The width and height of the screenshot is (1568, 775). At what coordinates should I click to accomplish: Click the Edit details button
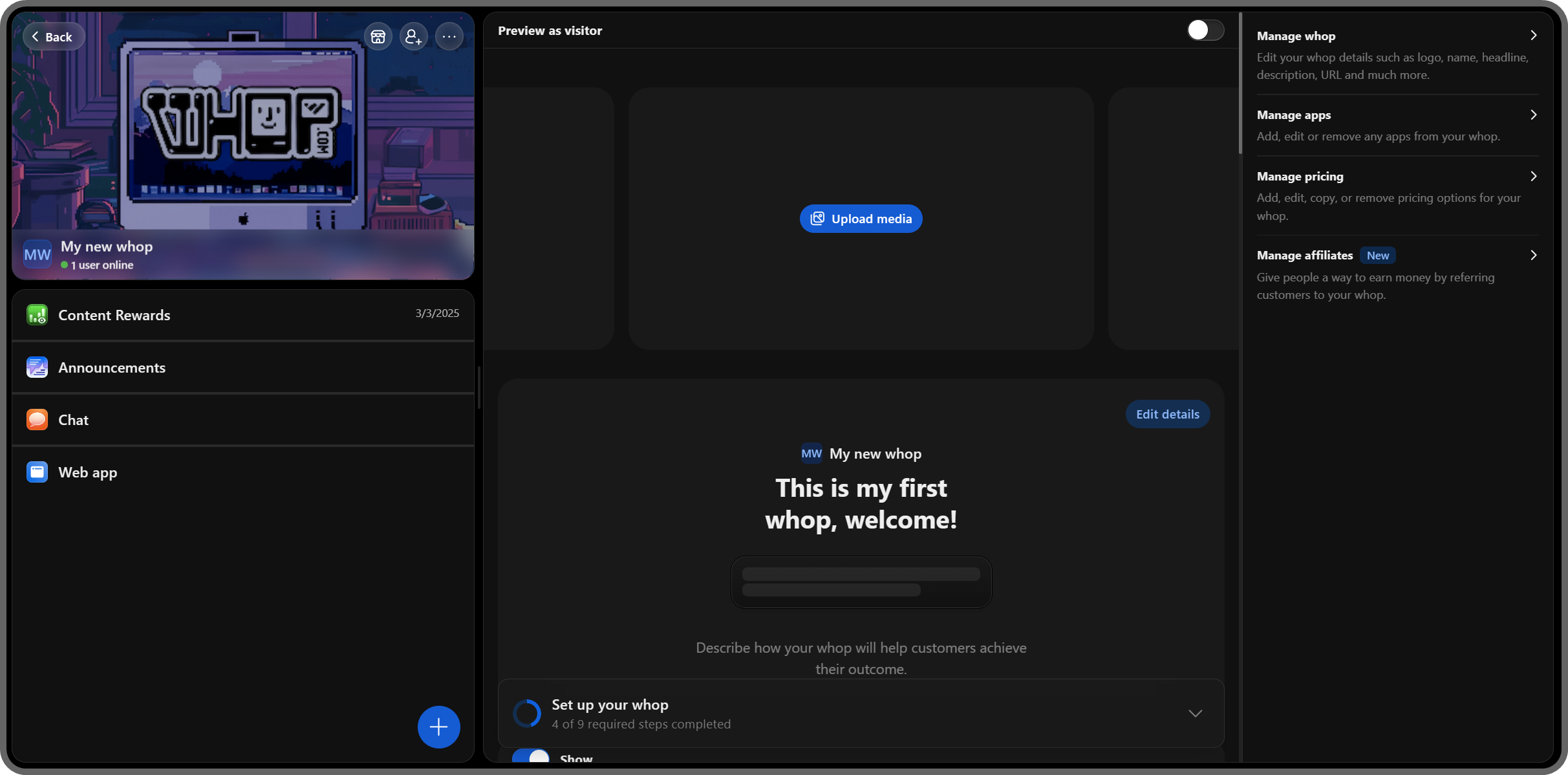coord(1167,414)
